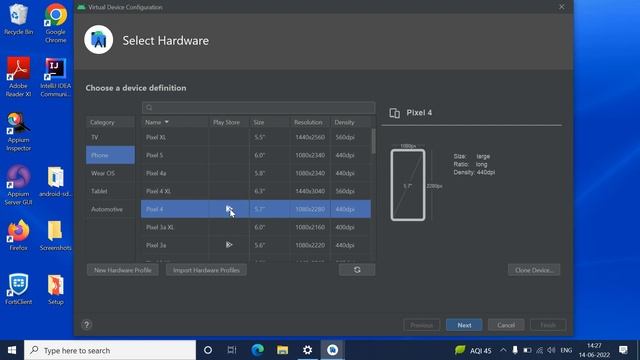Sort by Name column header
Image resolution: width=640 pixels, height=360 pixels.
[175, 122]
